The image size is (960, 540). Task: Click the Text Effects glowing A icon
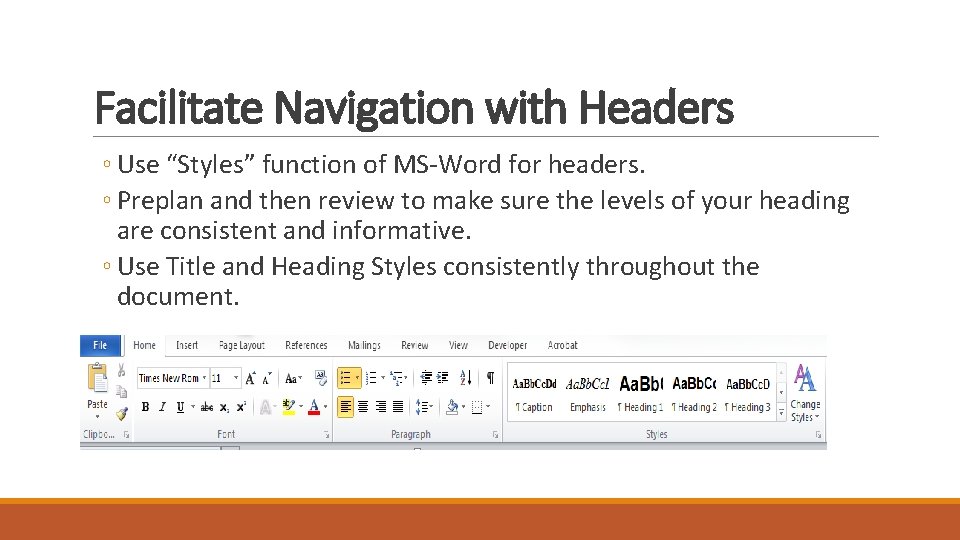pos(265,407)
